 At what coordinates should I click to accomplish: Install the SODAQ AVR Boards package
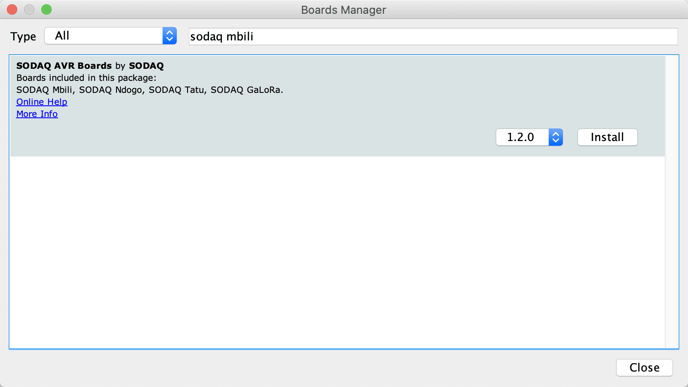coord(607,137)
